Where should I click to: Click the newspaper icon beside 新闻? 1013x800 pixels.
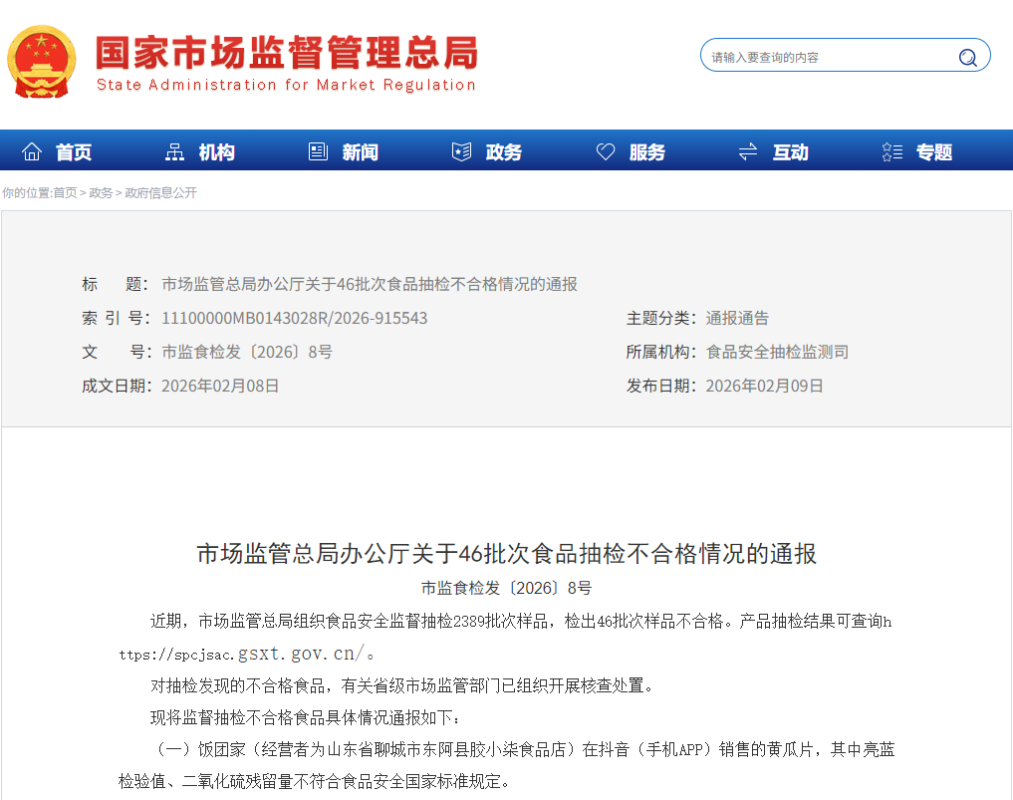pos(318,152)
